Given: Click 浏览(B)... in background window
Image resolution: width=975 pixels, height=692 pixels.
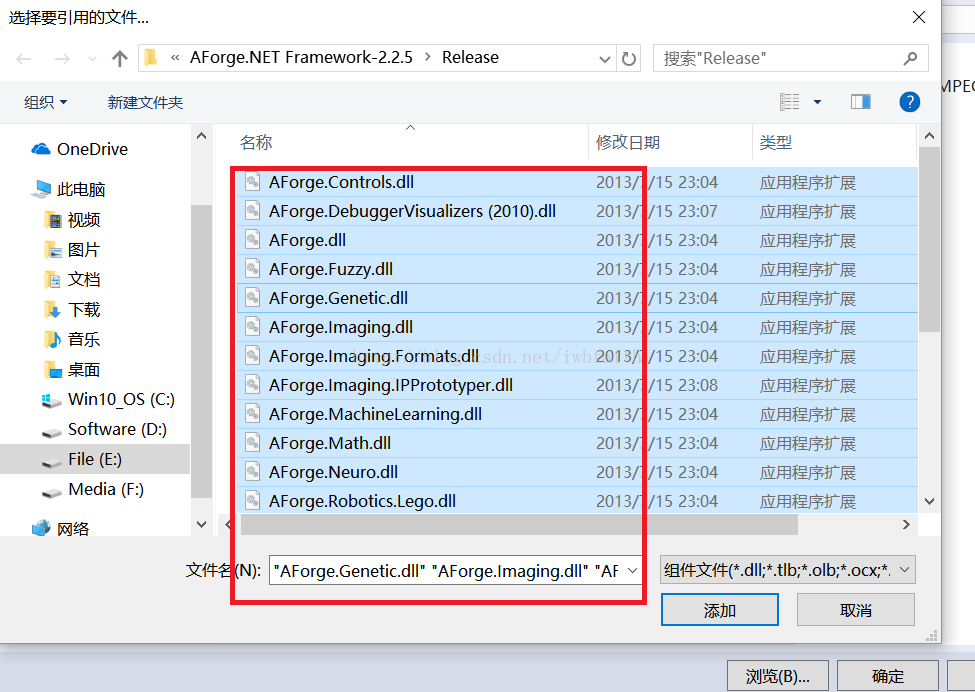Looking at the screenshot, I should click(x=777, y=676).
